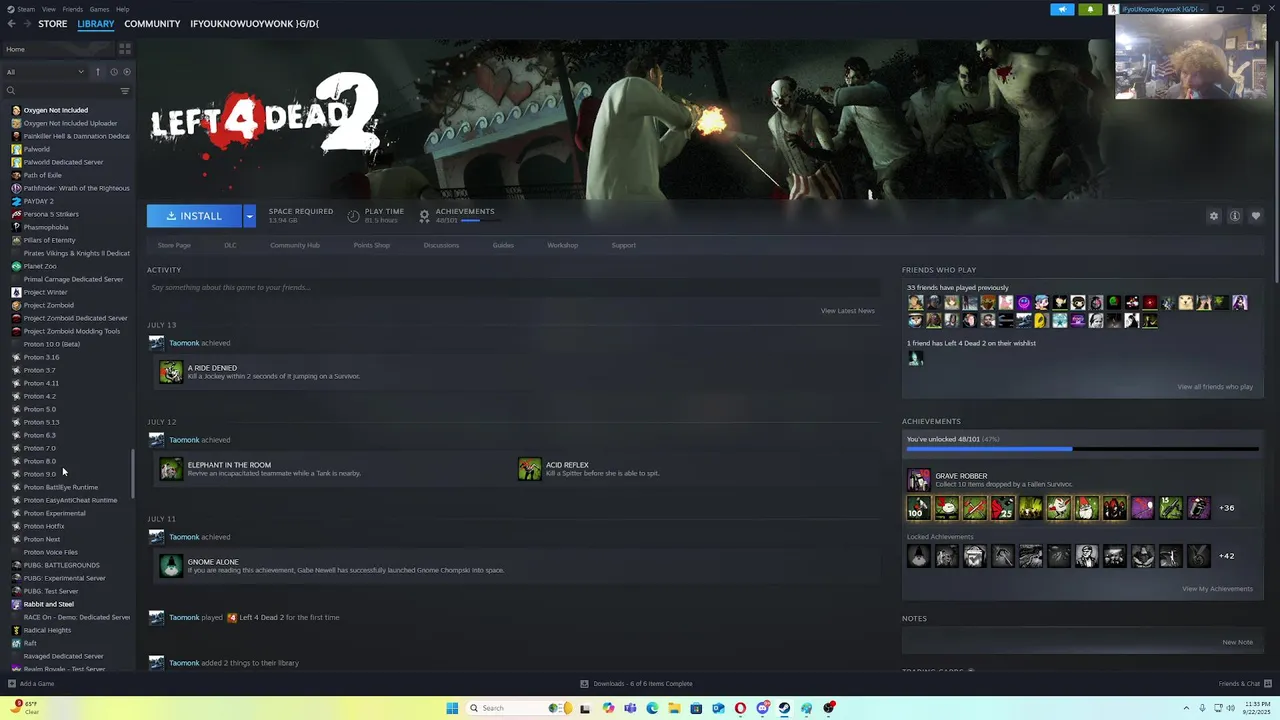1280x720 pixels.
Task: Expand the +42 locked achievements
Action: click(1226, 556)
